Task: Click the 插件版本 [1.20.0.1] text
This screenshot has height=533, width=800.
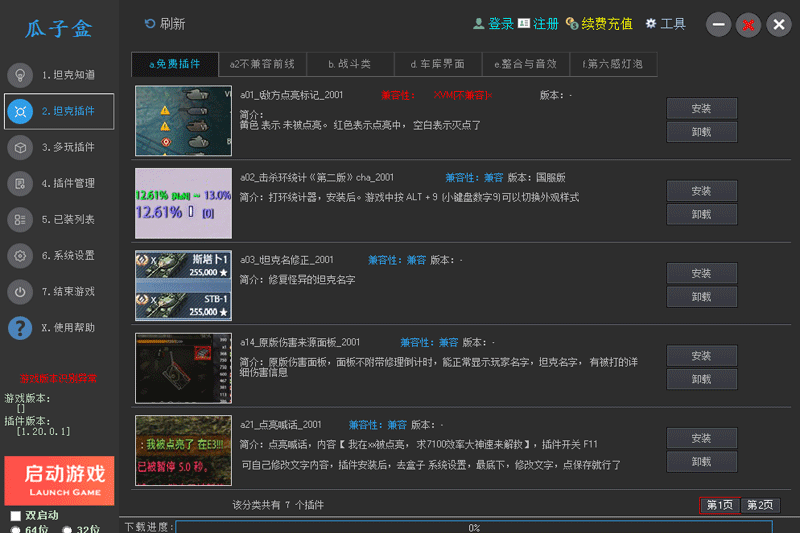Action: (x=37, y=426)
